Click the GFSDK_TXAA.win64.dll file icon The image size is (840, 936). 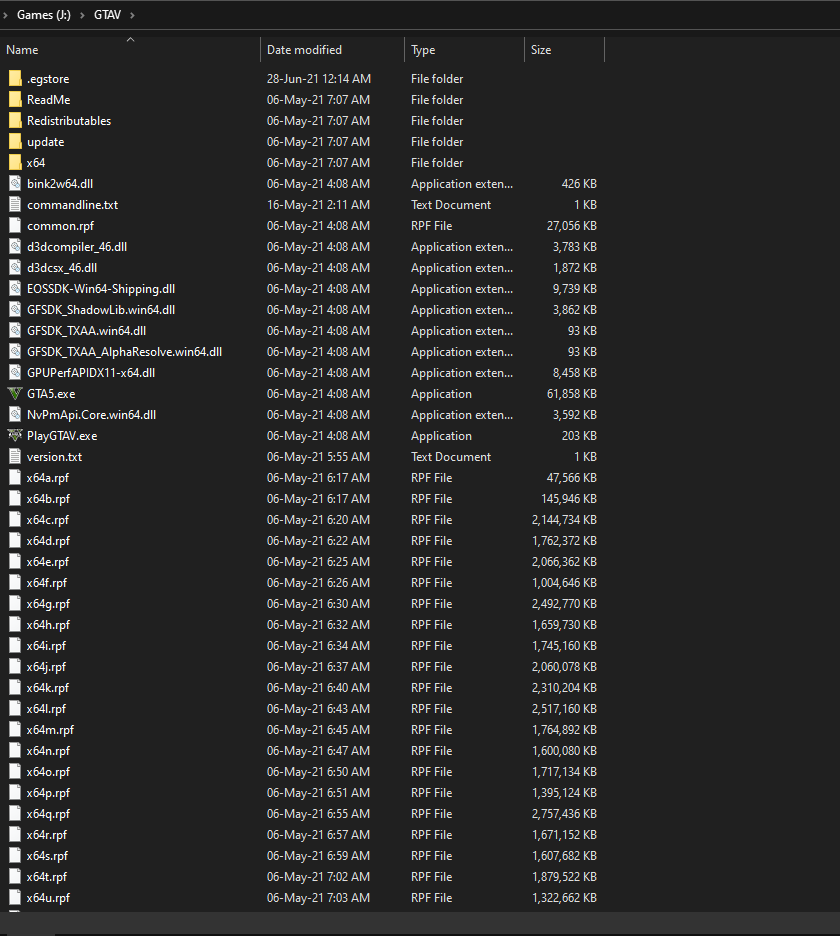tap(16, 331)
